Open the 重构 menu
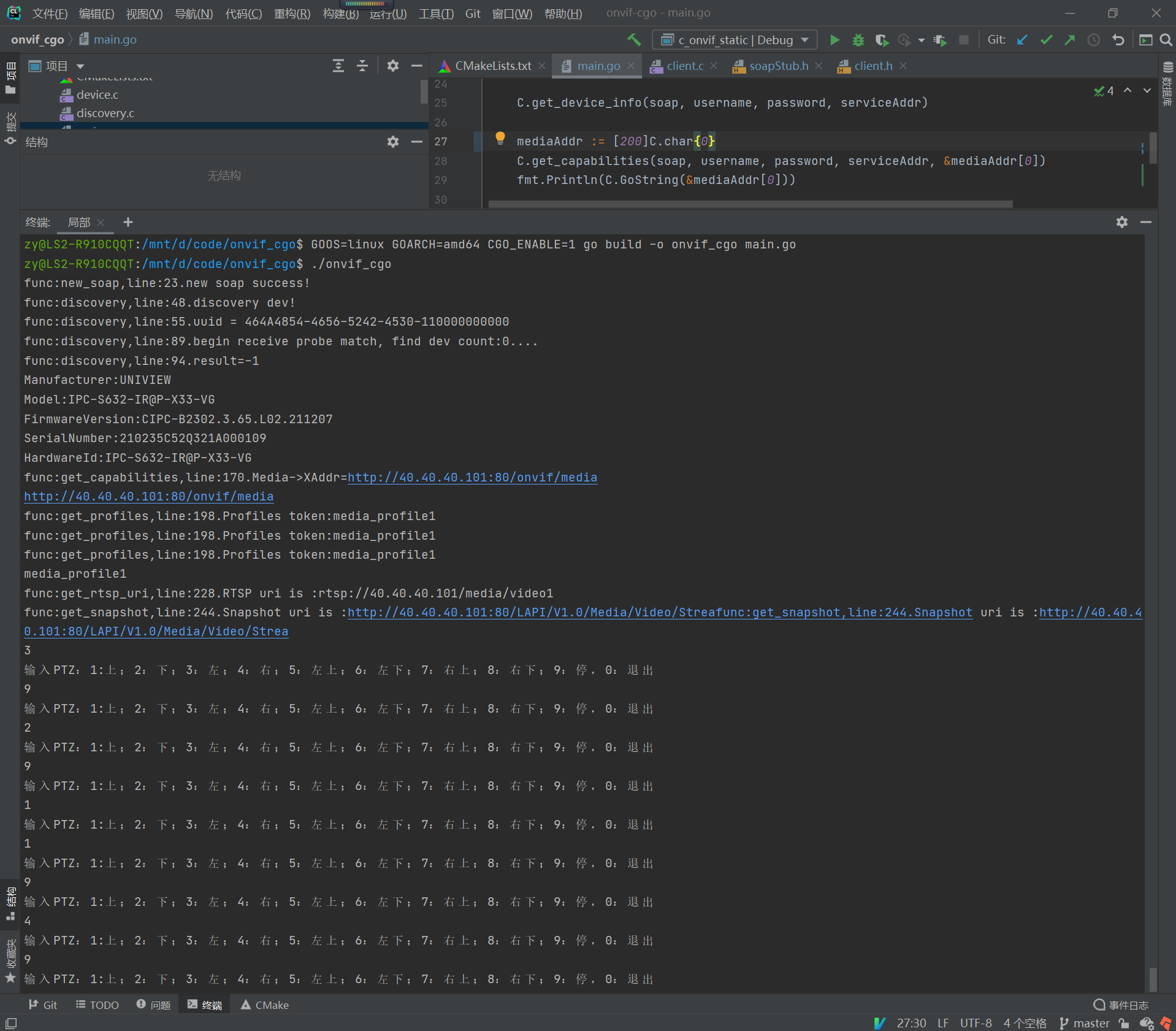Image resolution: width=1176 pixels, height=1031 pixels. (x=292, y=13)
